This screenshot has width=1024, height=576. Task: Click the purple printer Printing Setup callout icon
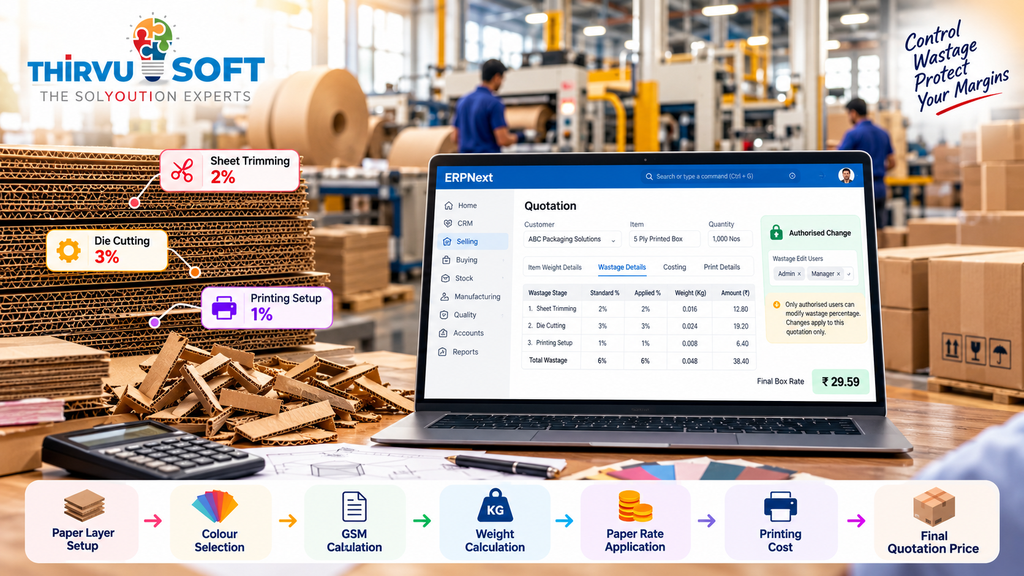[x=224, y=307]
